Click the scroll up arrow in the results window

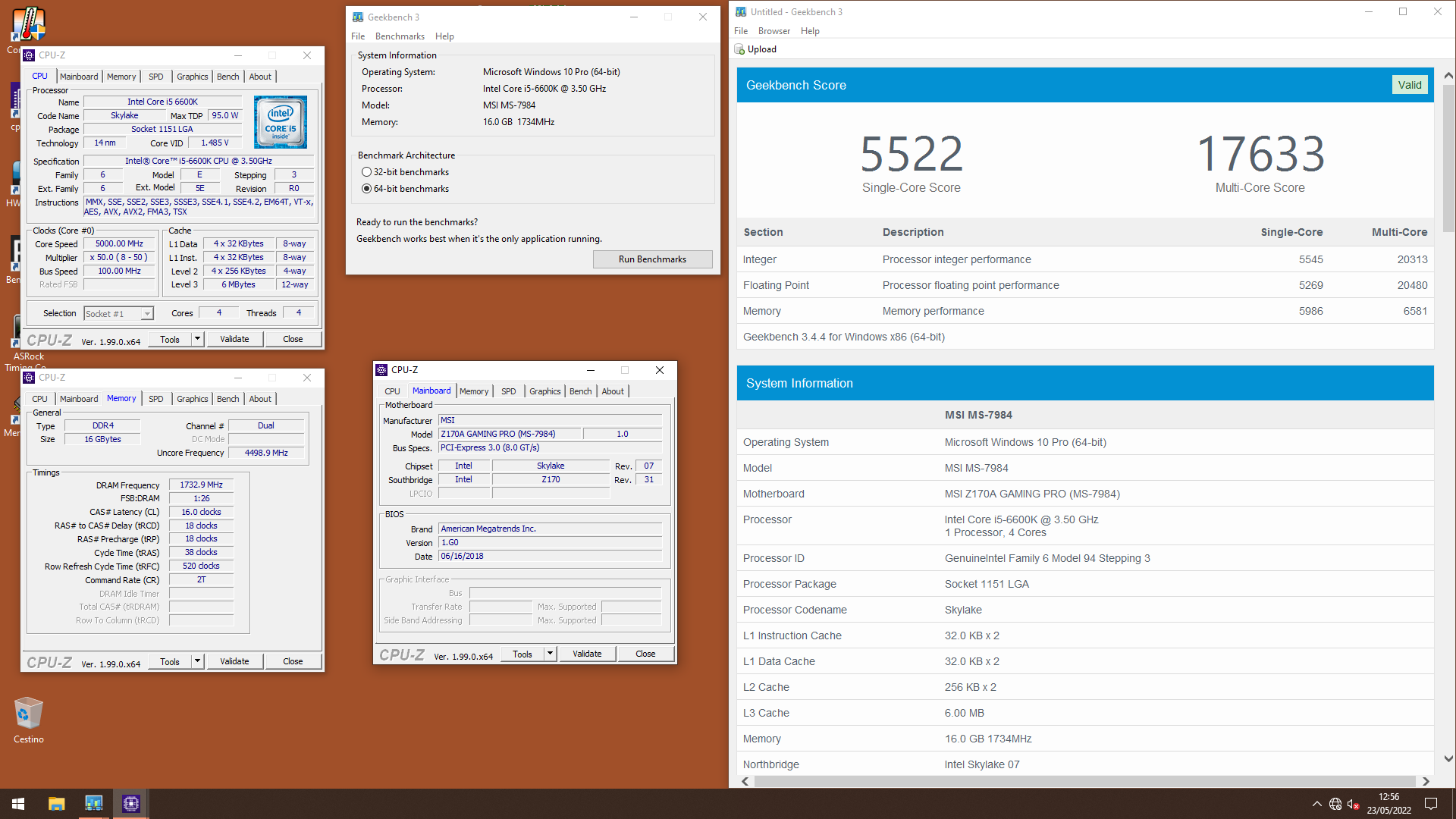1448,75
